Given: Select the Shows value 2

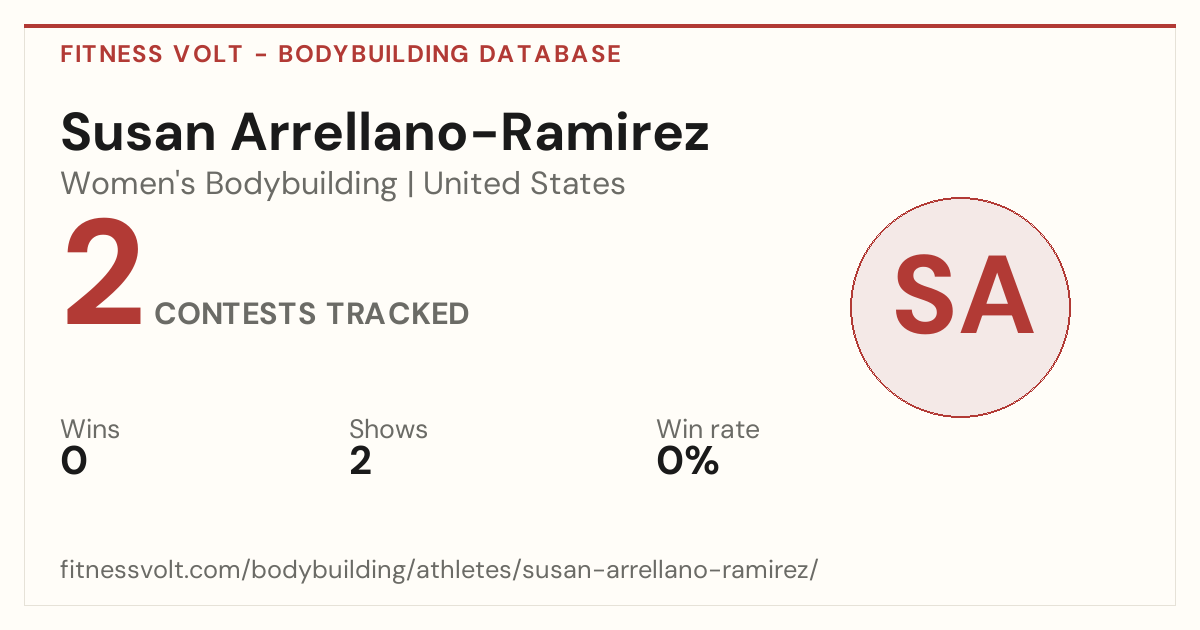Looking at the screenshot, I should click(x=360, y=461).
